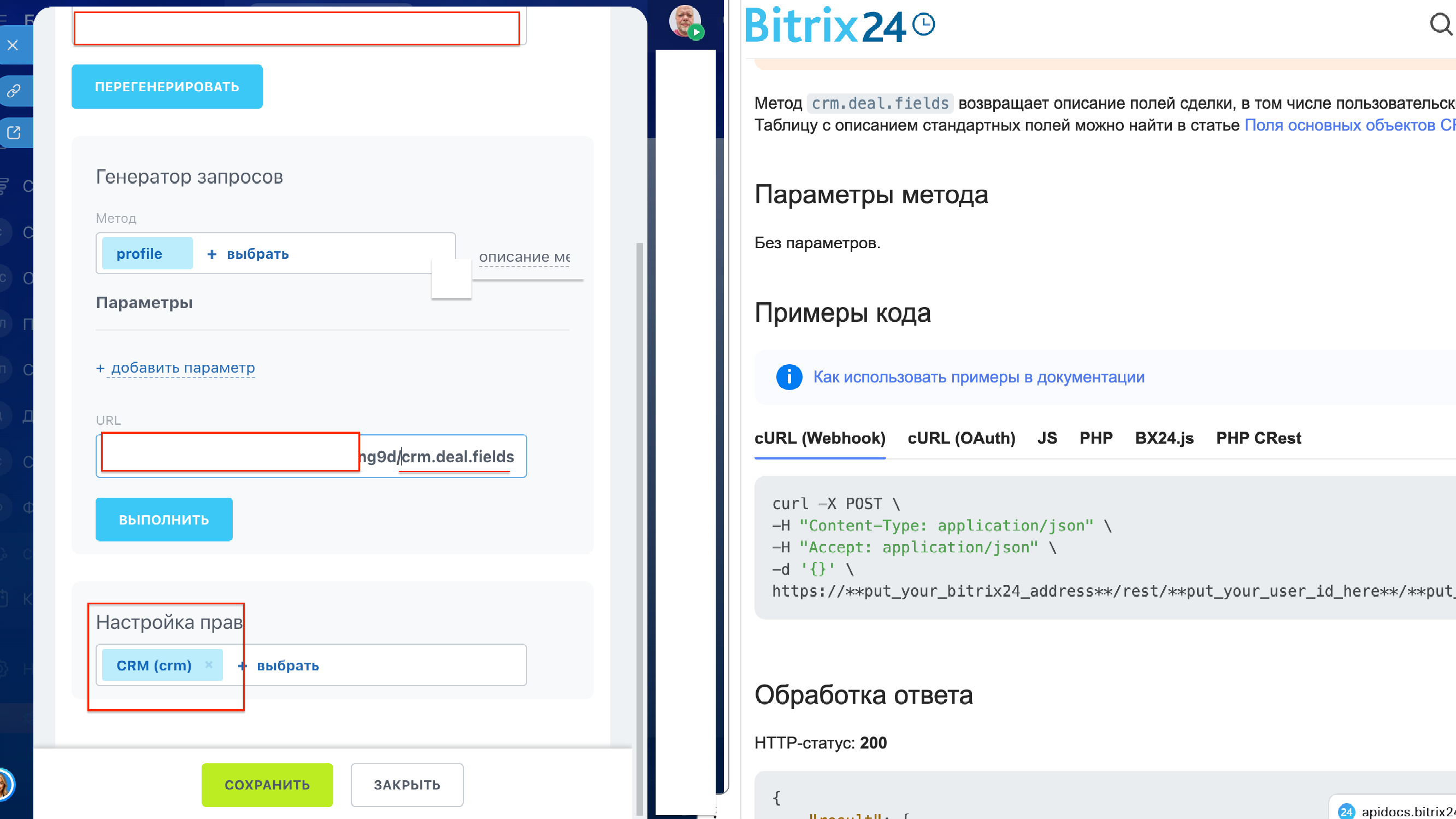Viewport: 1456px width, 819px height.
Task: Remove CRM (crm) permission with x
Action: tap(209, 665)
